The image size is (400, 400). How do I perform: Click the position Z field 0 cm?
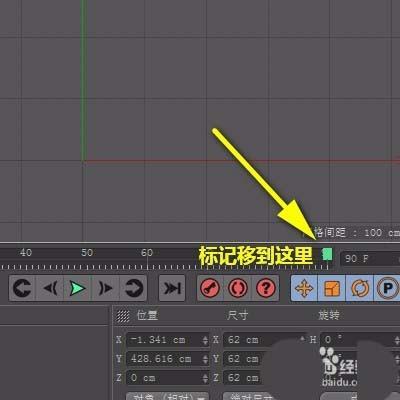tap(168, 378)
